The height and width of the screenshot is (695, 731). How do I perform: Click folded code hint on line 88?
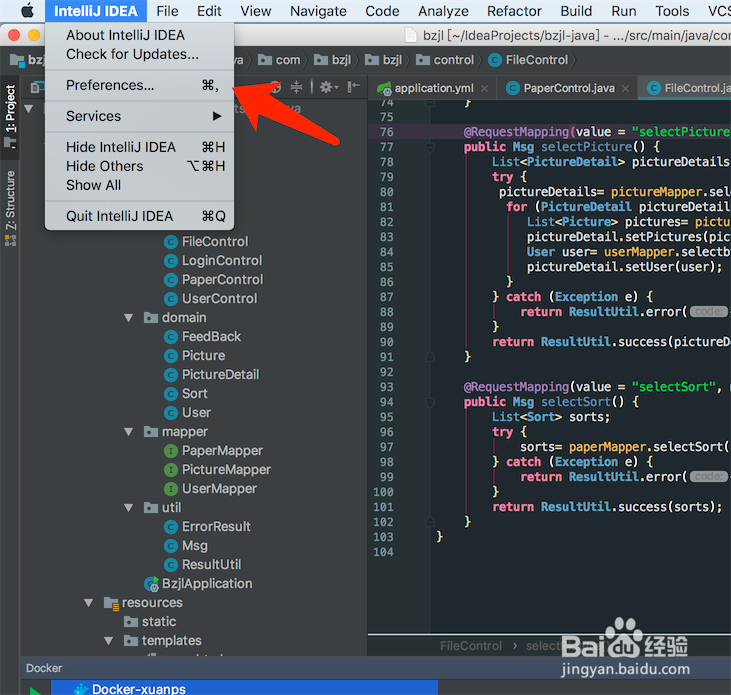click(x=709, y=311)
